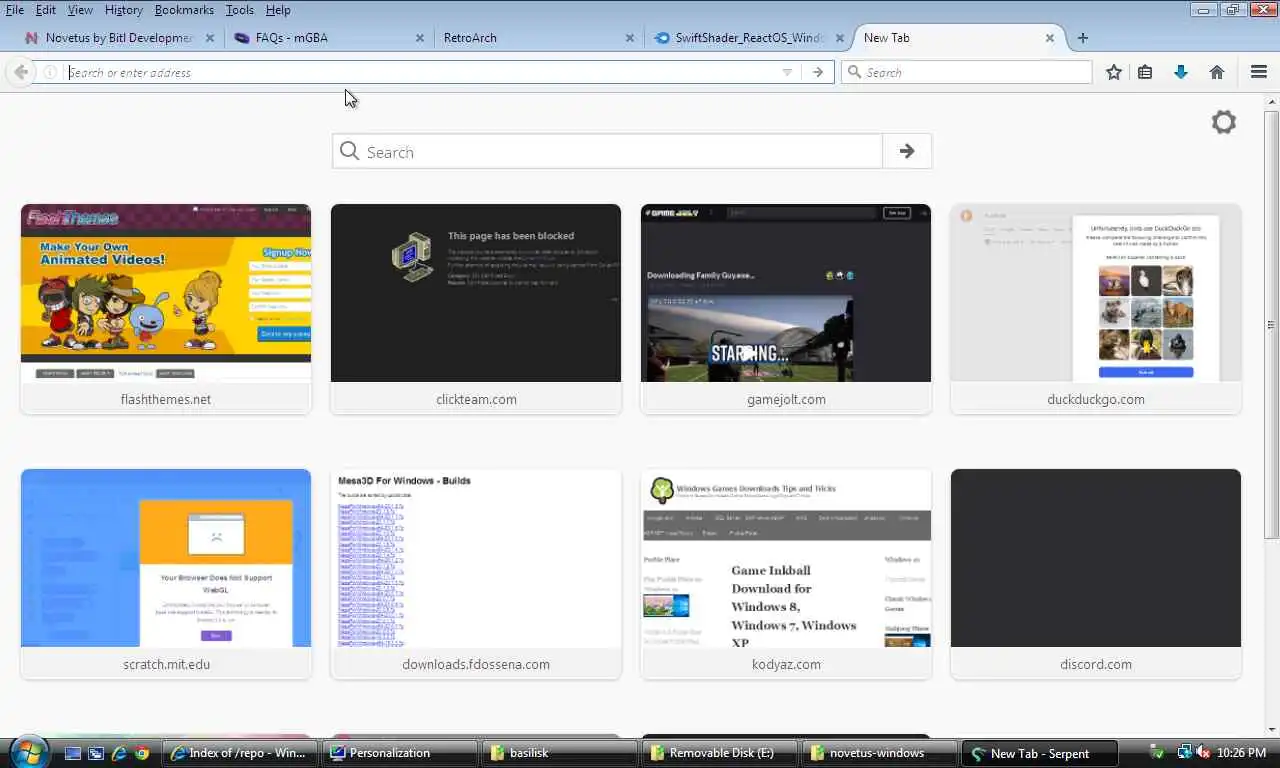Open a new tab with plus button

click(x=1083, y=38)
